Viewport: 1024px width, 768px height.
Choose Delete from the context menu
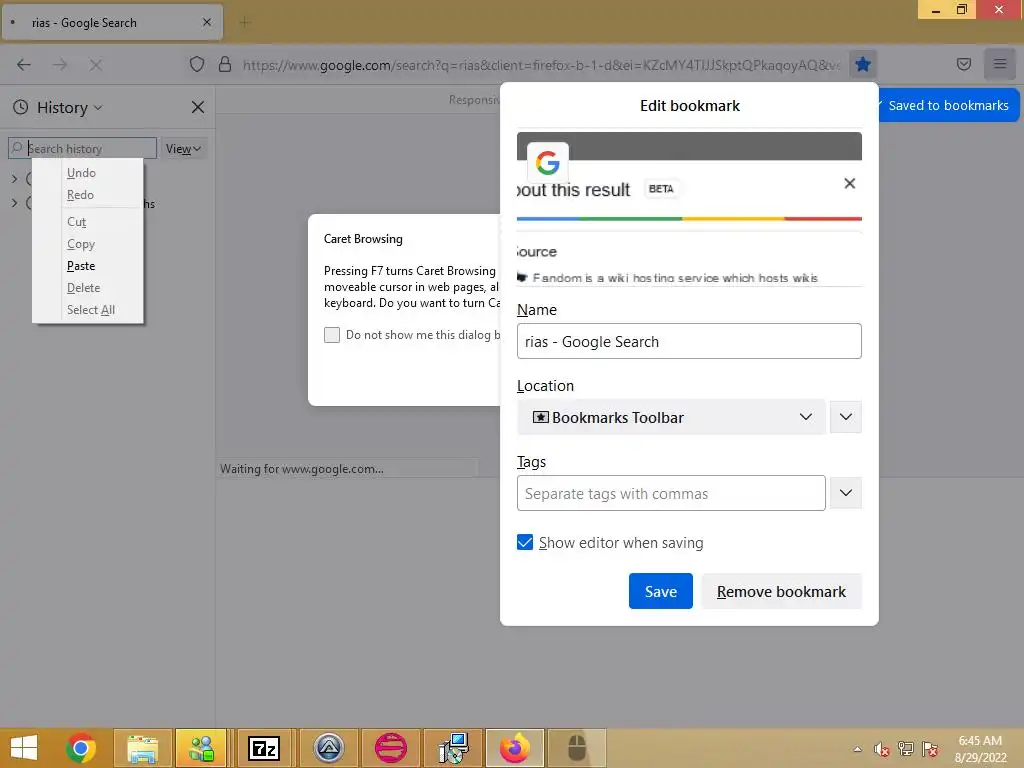point(84,288)
